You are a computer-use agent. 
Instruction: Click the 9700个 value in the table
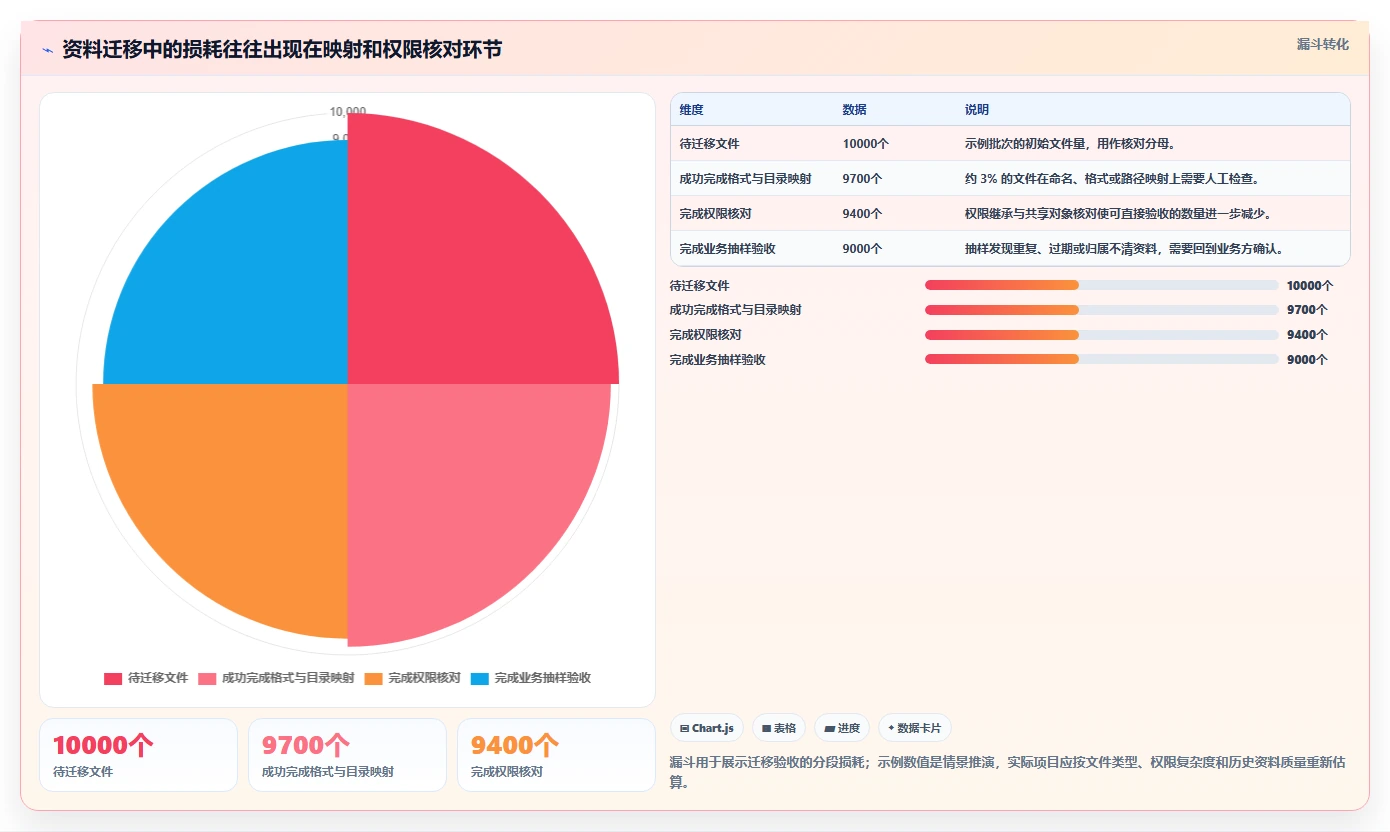[x=862, y=178]
